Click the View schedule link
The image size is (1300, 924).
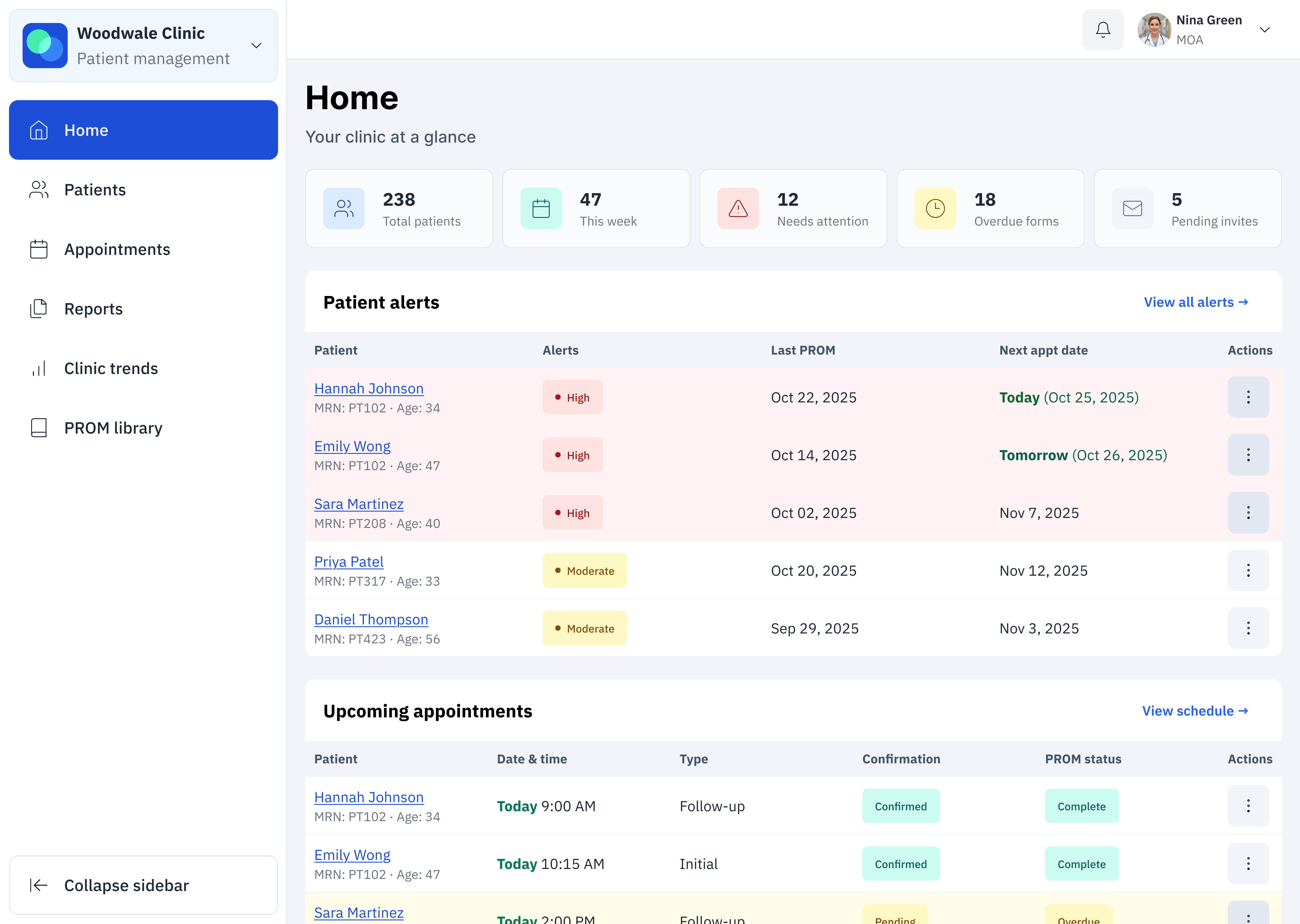[1195, 711]
